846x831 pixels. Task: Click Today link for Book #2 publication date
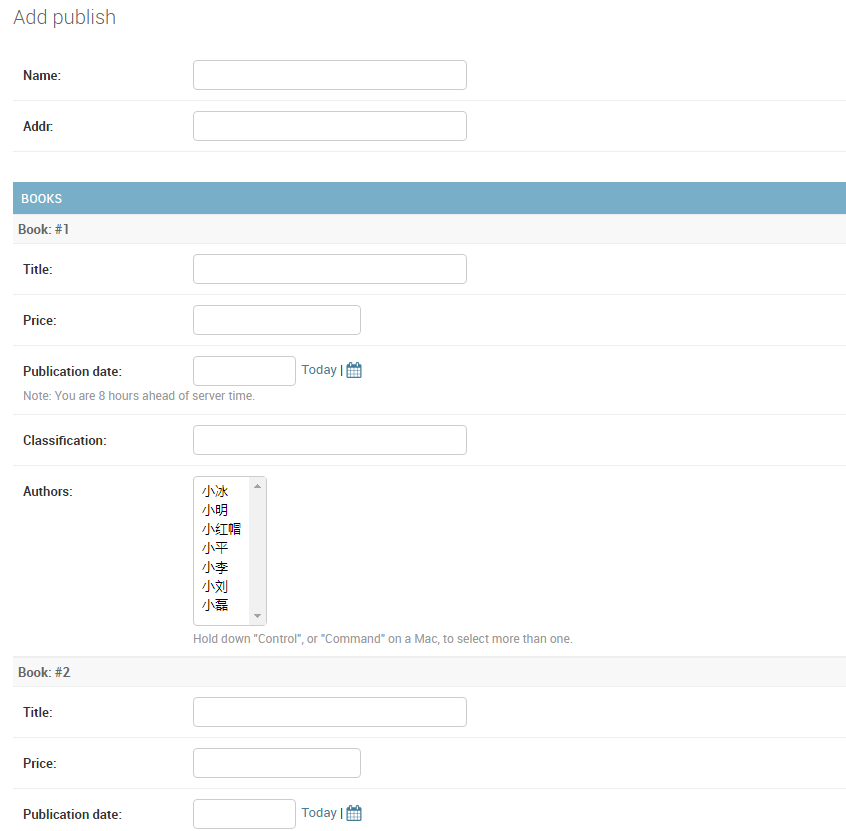coord(319,813)
